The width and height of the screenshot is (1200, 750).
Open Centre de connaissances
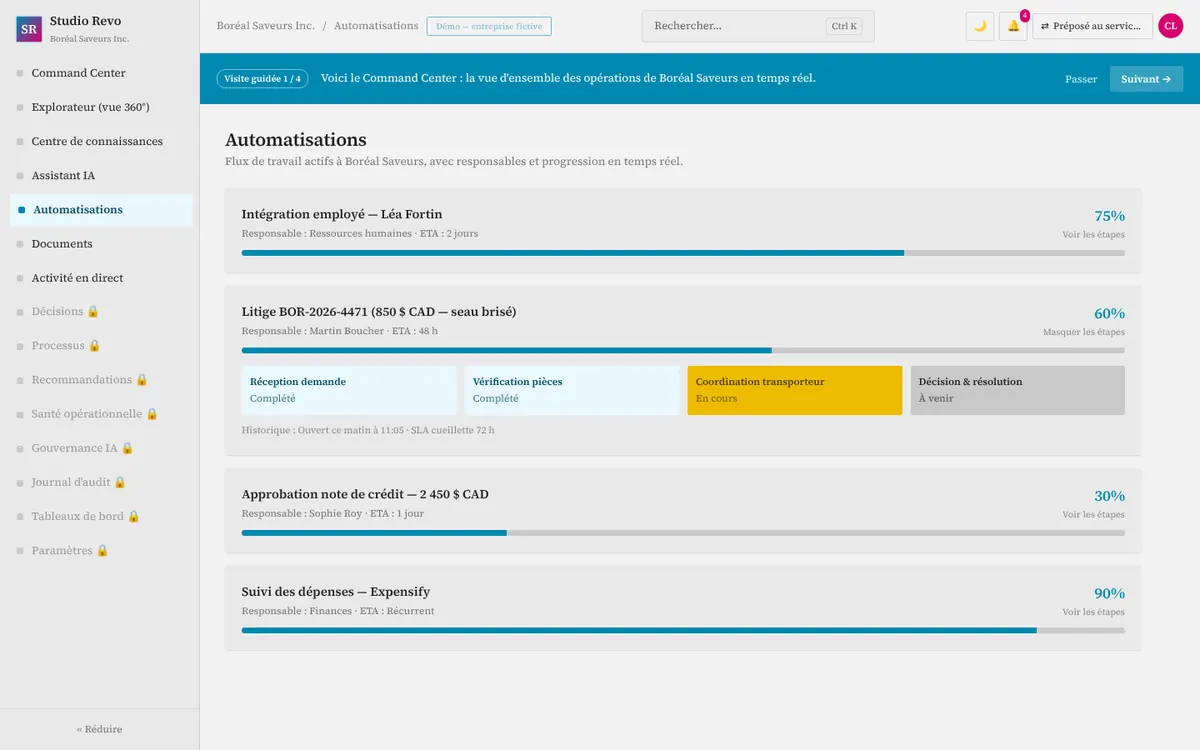[x=100, y=141]
